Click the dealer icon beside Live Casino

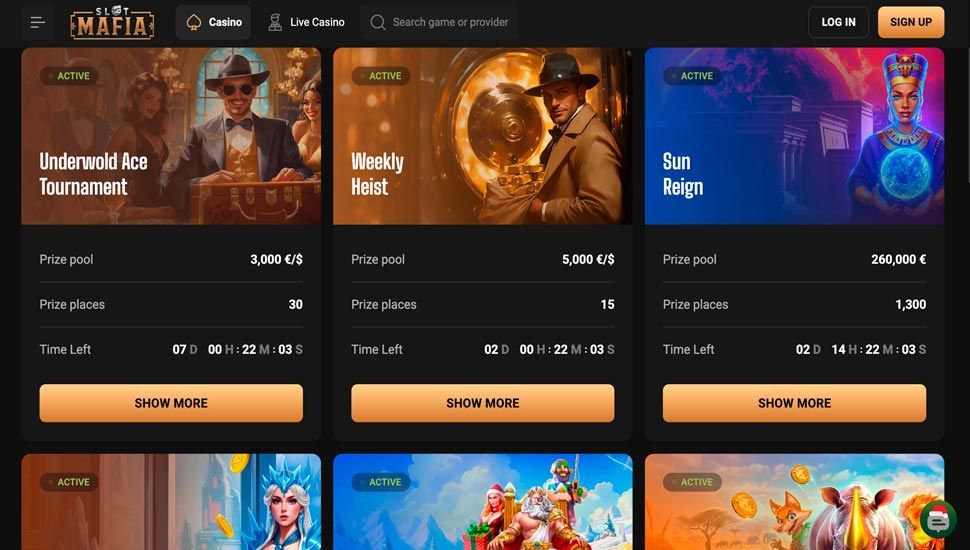pos(275,22)
